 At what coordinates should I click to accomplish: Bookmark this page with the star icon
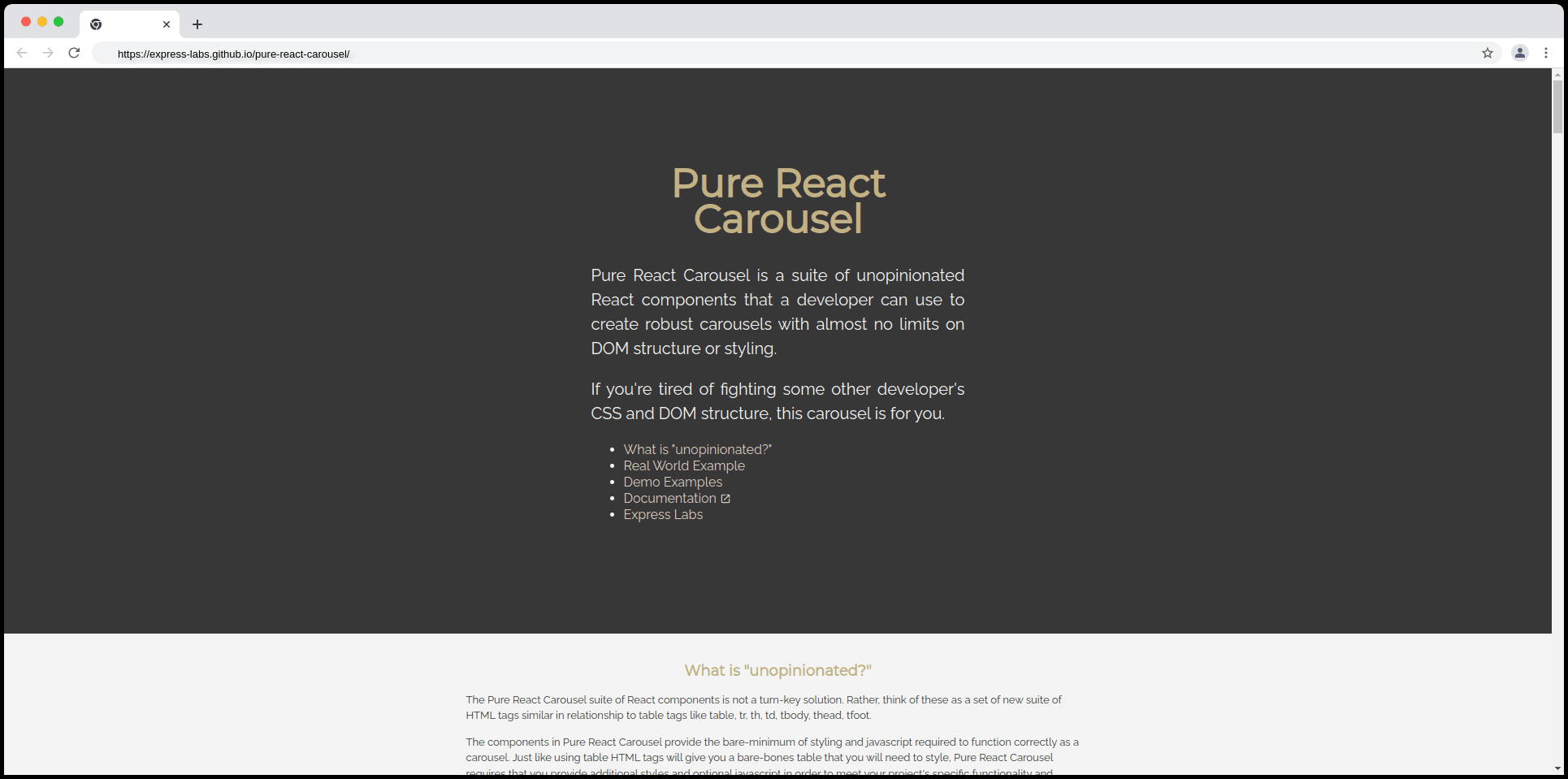[1488, 53]
